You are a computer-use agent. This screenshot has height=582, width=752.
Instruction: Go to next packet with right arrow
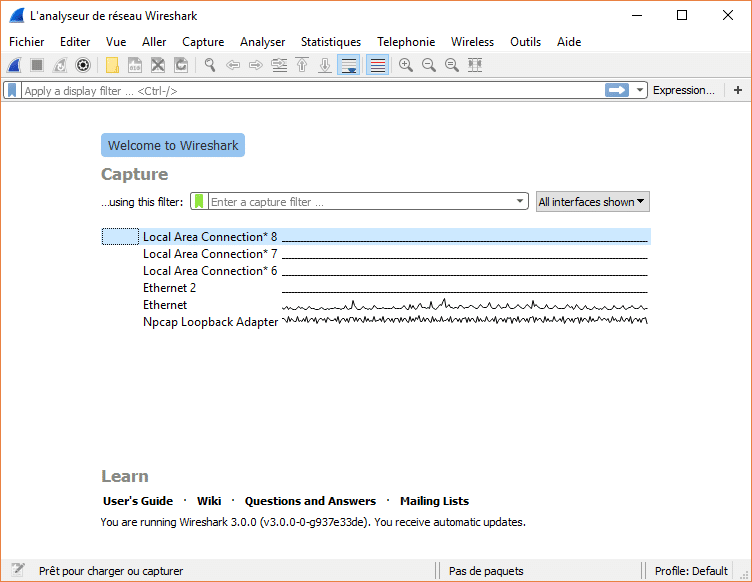(x=256, y=65)
